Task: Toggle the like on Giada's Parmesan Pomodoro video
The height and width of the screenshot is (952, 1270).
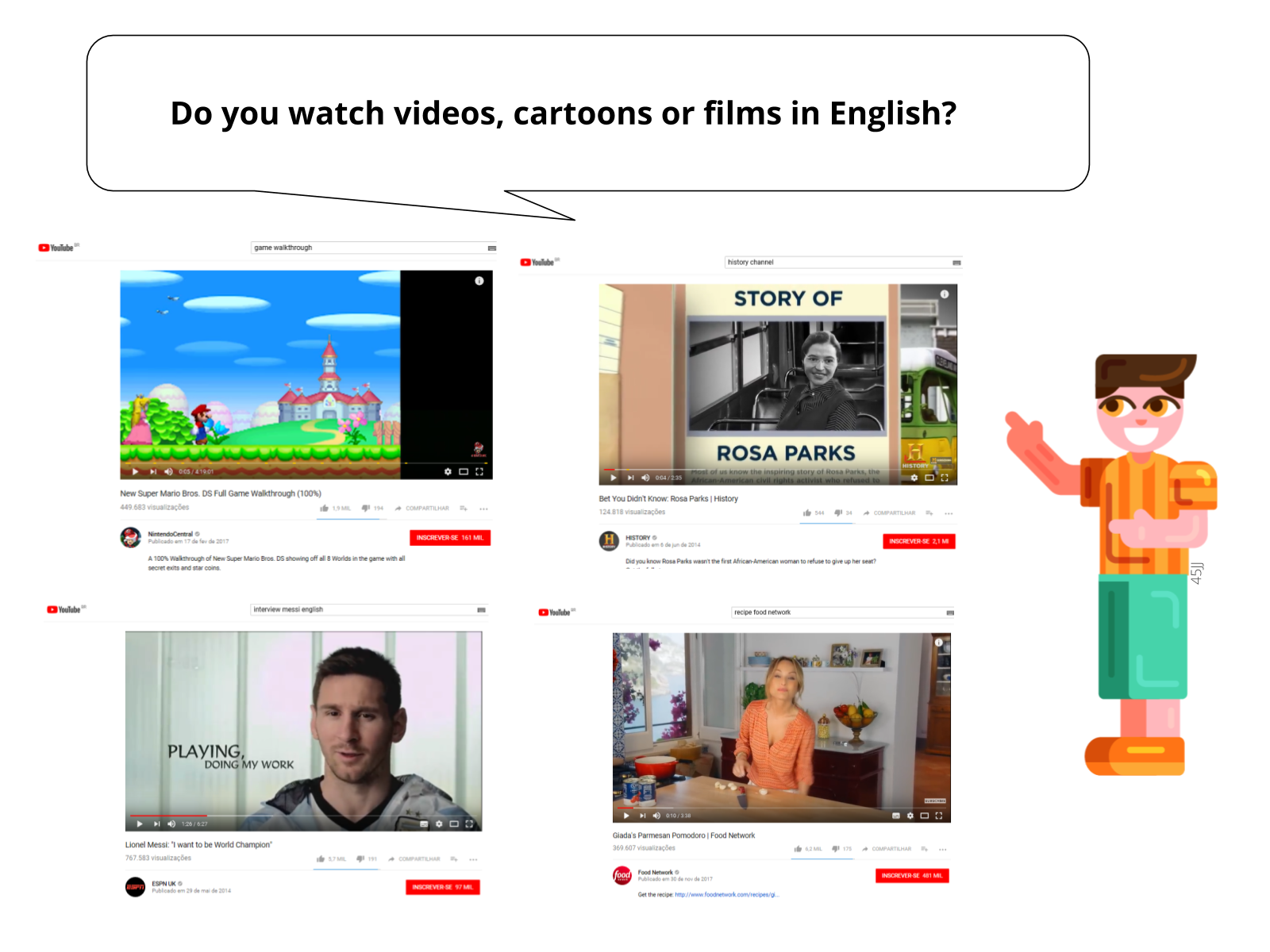Action: click(x=798, y=849)
